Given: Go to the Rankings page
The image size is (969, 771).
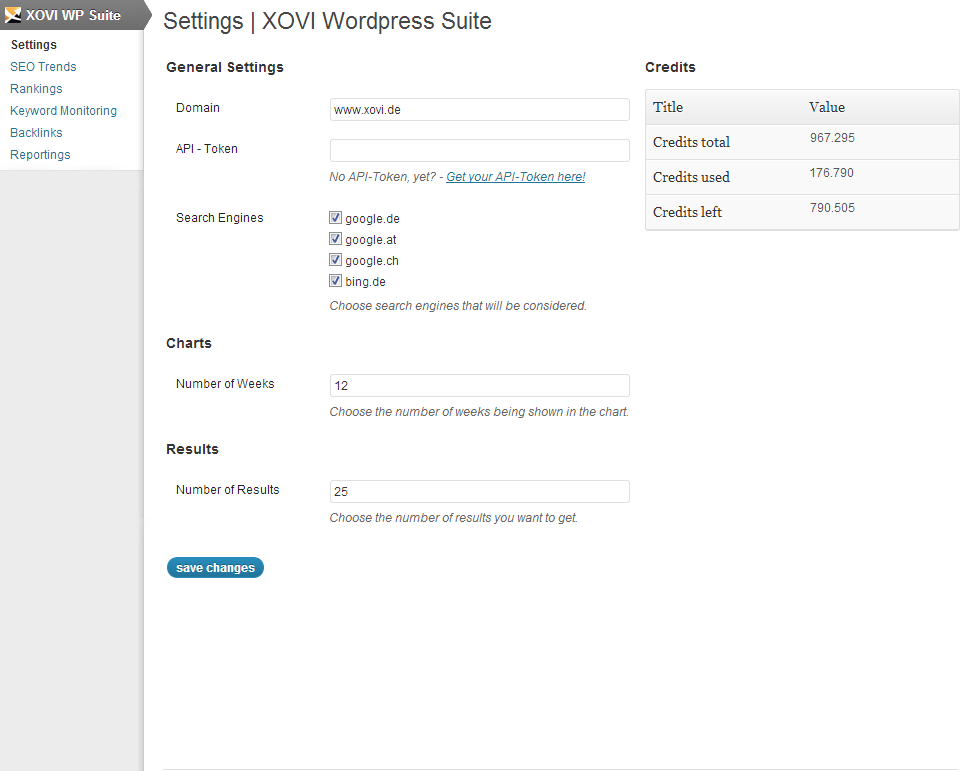Looking at the screenshot, I should [36, 88].
